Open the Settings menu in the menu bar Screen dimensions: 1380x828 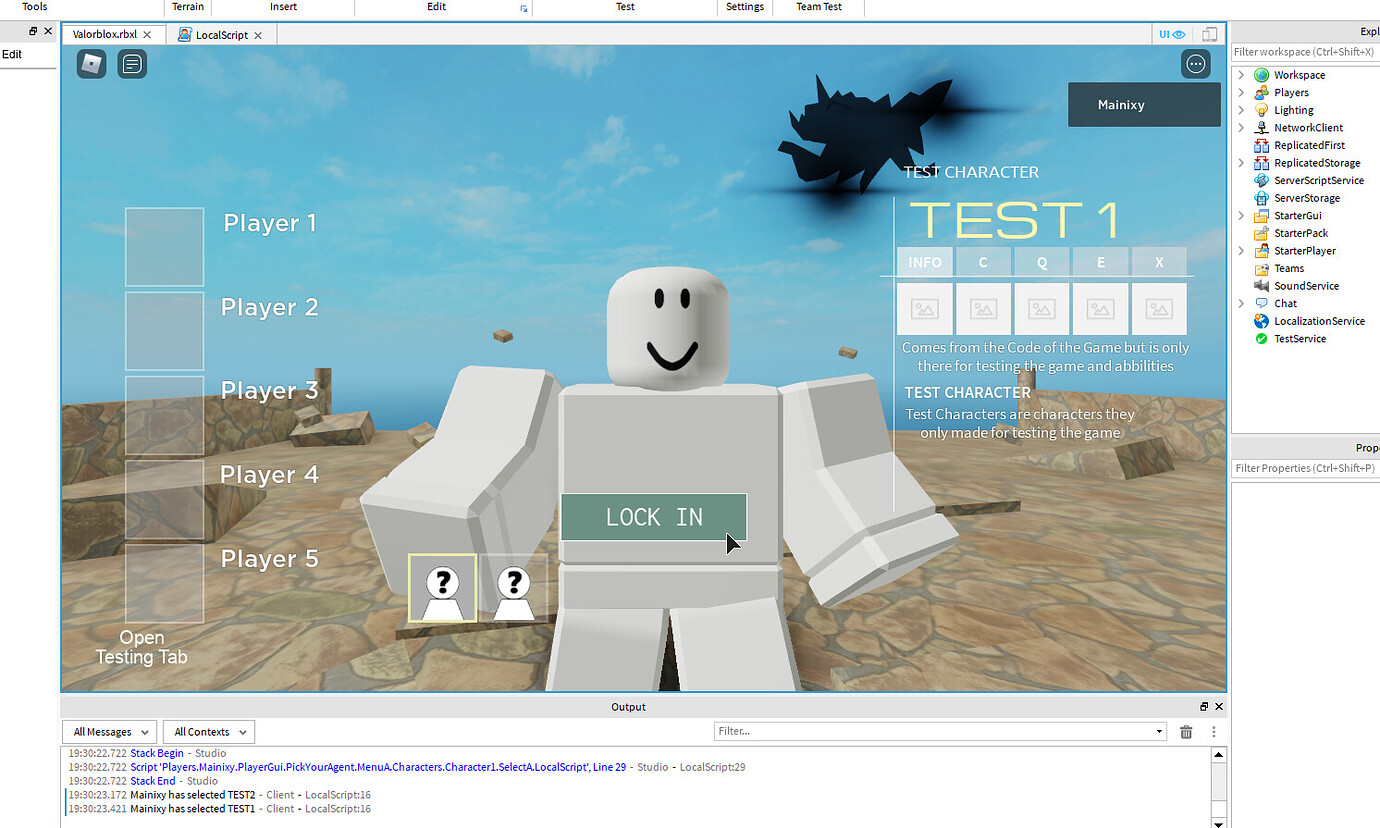click(745, 7)
